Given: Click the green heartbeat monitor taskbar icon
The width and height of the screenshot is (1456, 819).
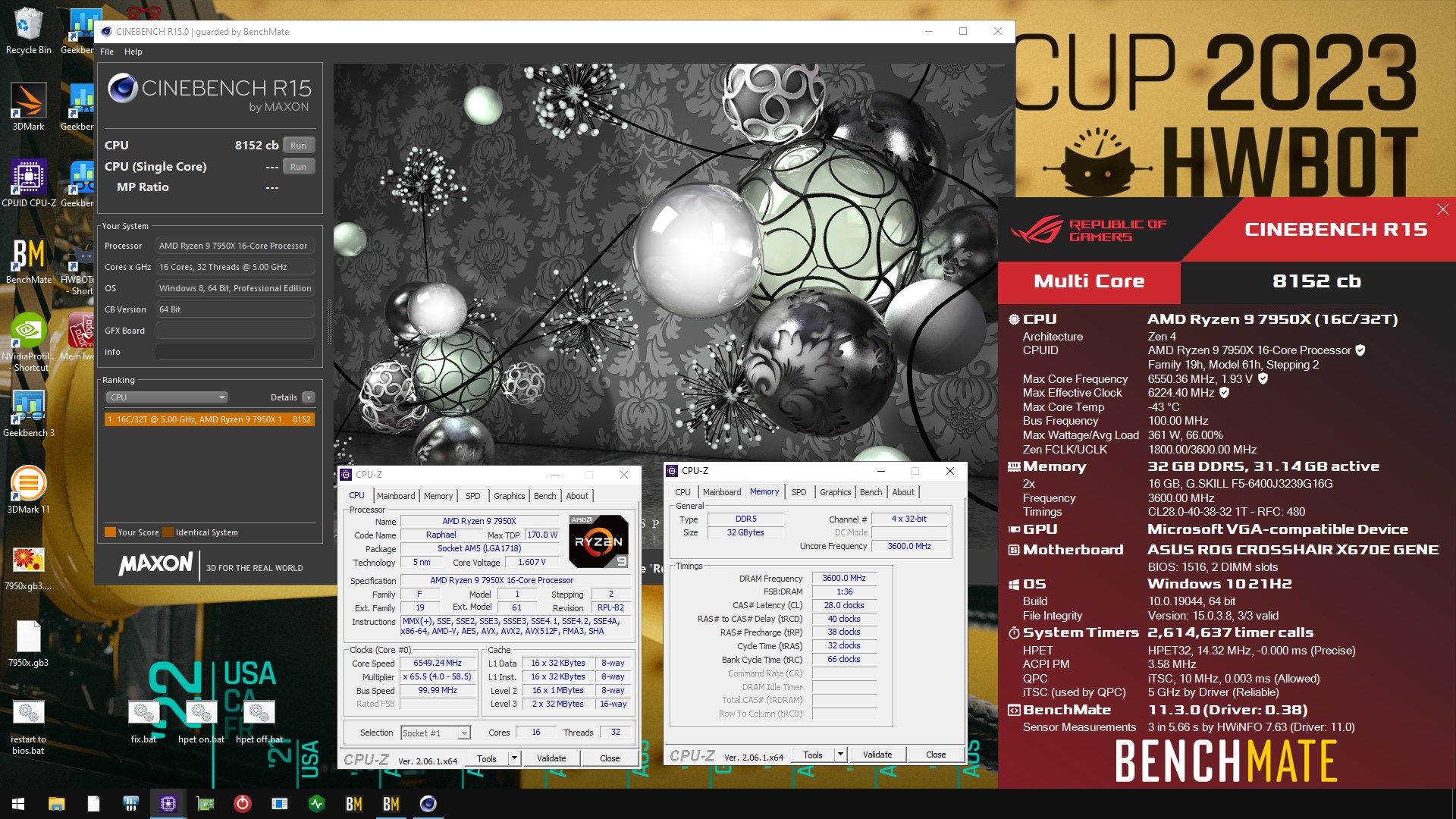Looking at the screenshot, I should click(x=316, y=804).
